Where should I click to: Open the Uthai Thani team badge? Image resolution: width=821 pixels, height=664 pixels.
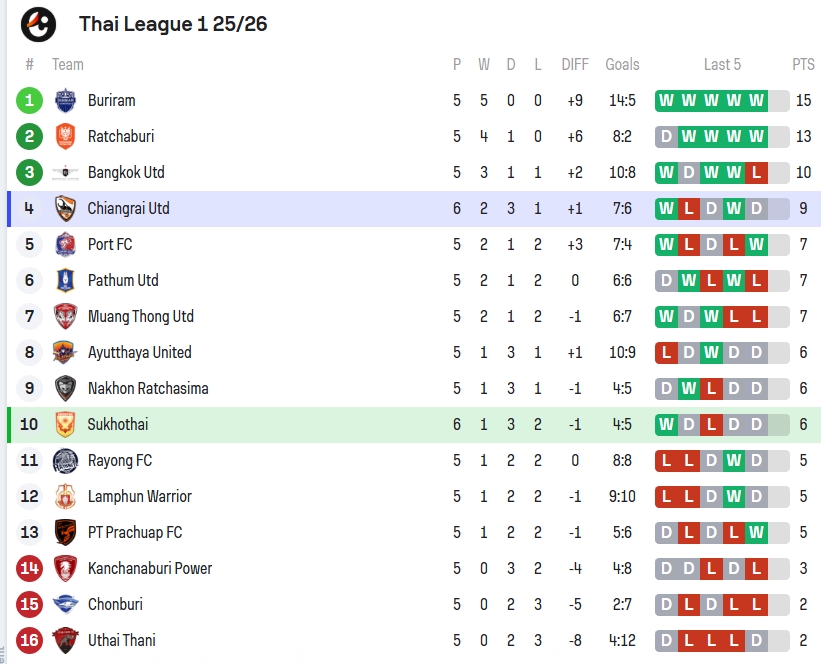click(65, 640)
